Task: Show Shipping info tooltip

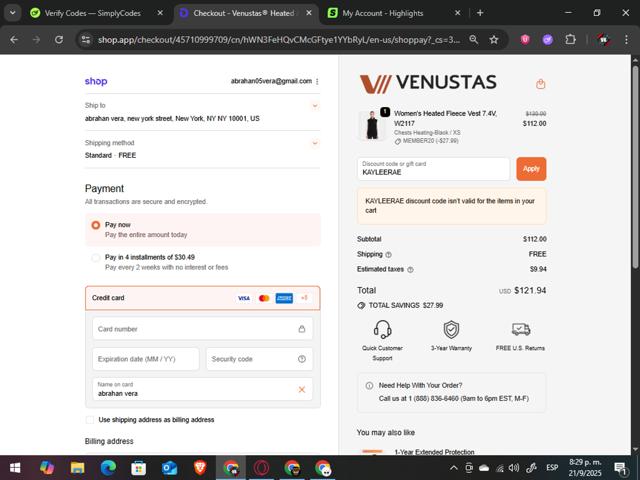Action: pos(389,255)
